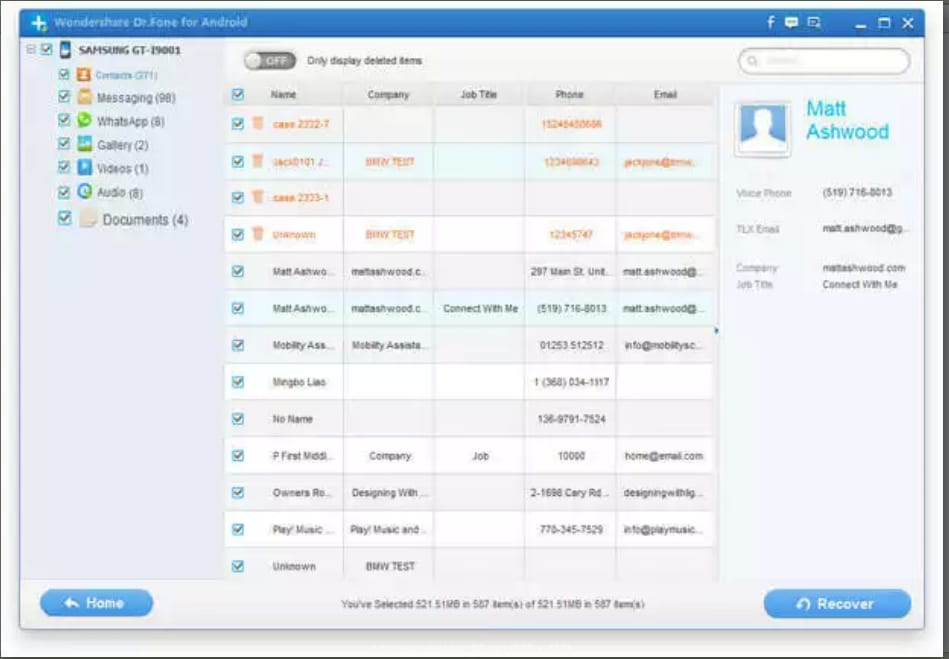Select the Contacts category icon
The height and width of the screenshot is (659, 949).
click(84, 74)
